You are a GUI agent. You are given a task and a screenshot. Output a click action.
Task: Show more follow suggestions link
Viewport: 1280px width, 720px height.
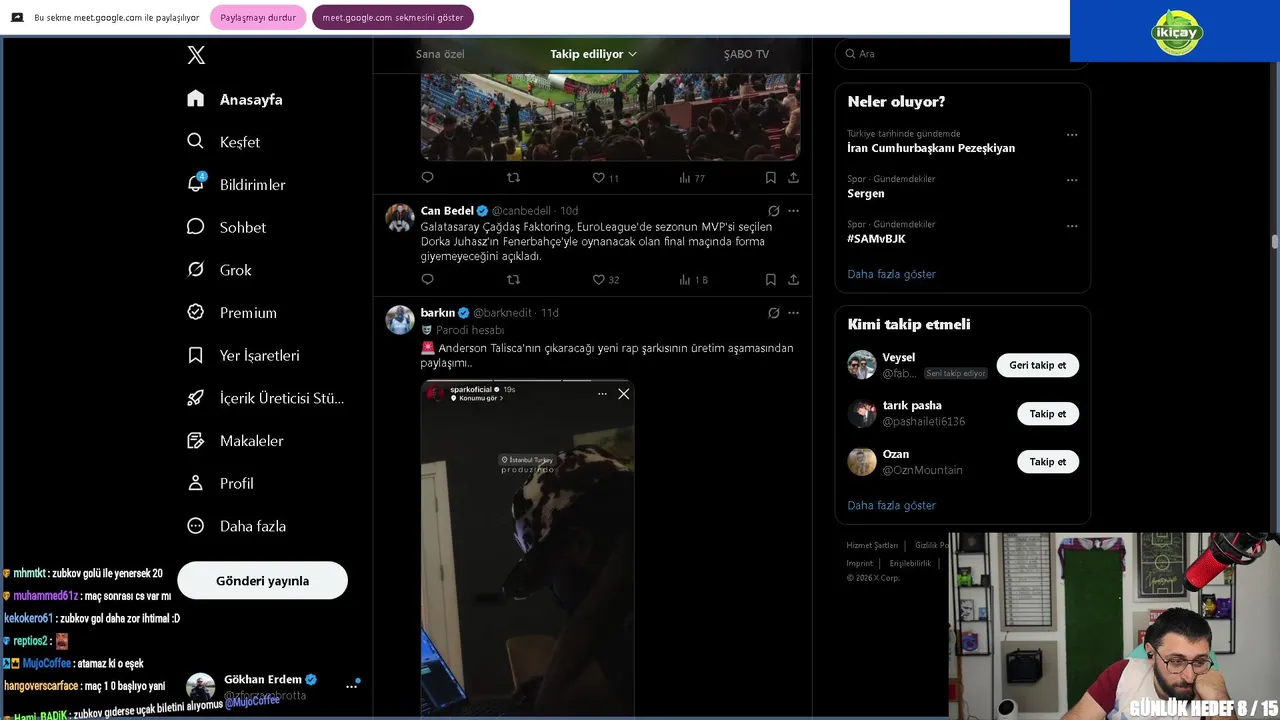point(891,505)
